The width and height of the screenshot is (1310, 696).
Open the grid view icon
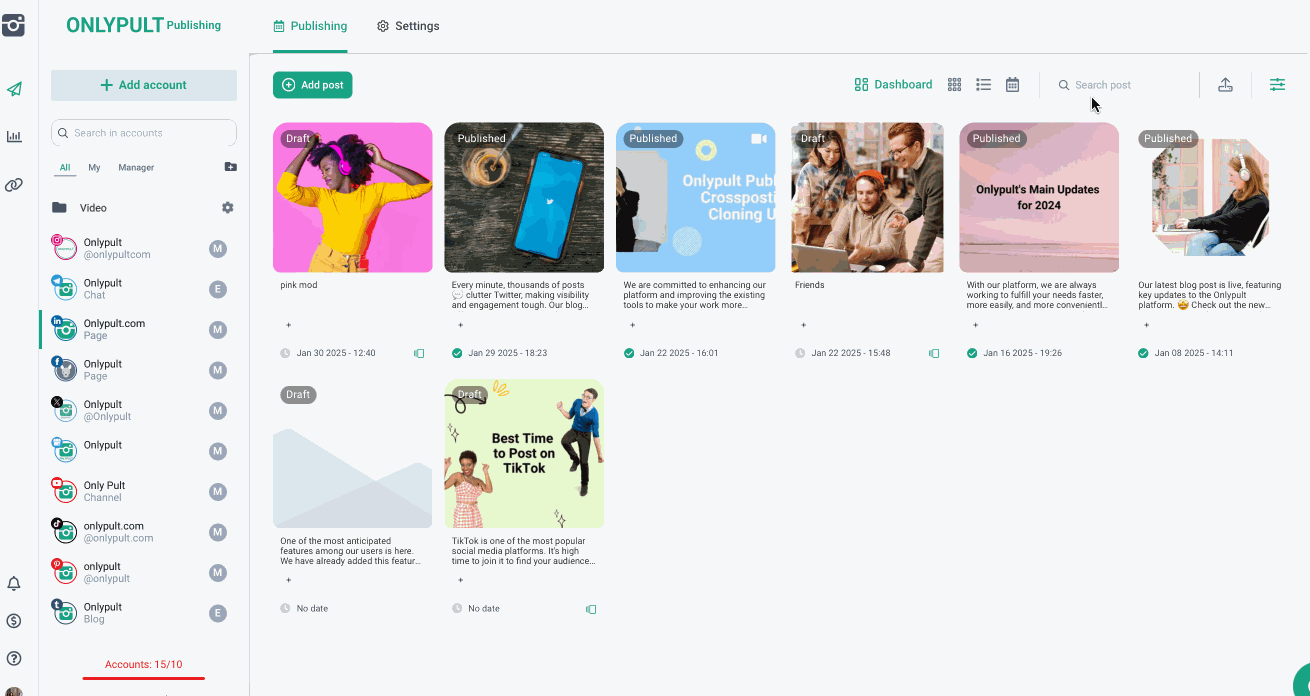click(x=954, y=85)
